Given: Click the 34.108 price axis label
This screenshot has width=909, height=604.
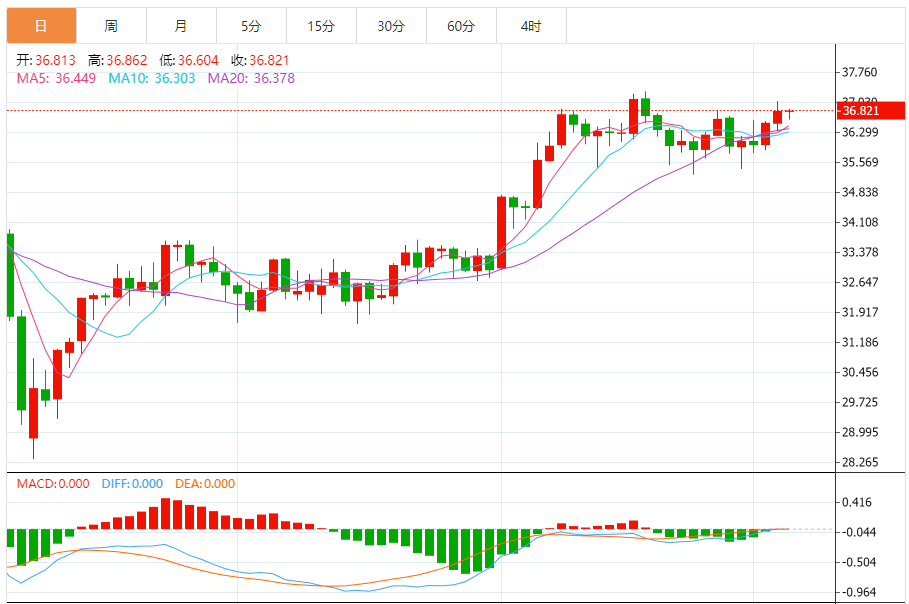Looking at the screenshot, I should [x=859, y=222].
